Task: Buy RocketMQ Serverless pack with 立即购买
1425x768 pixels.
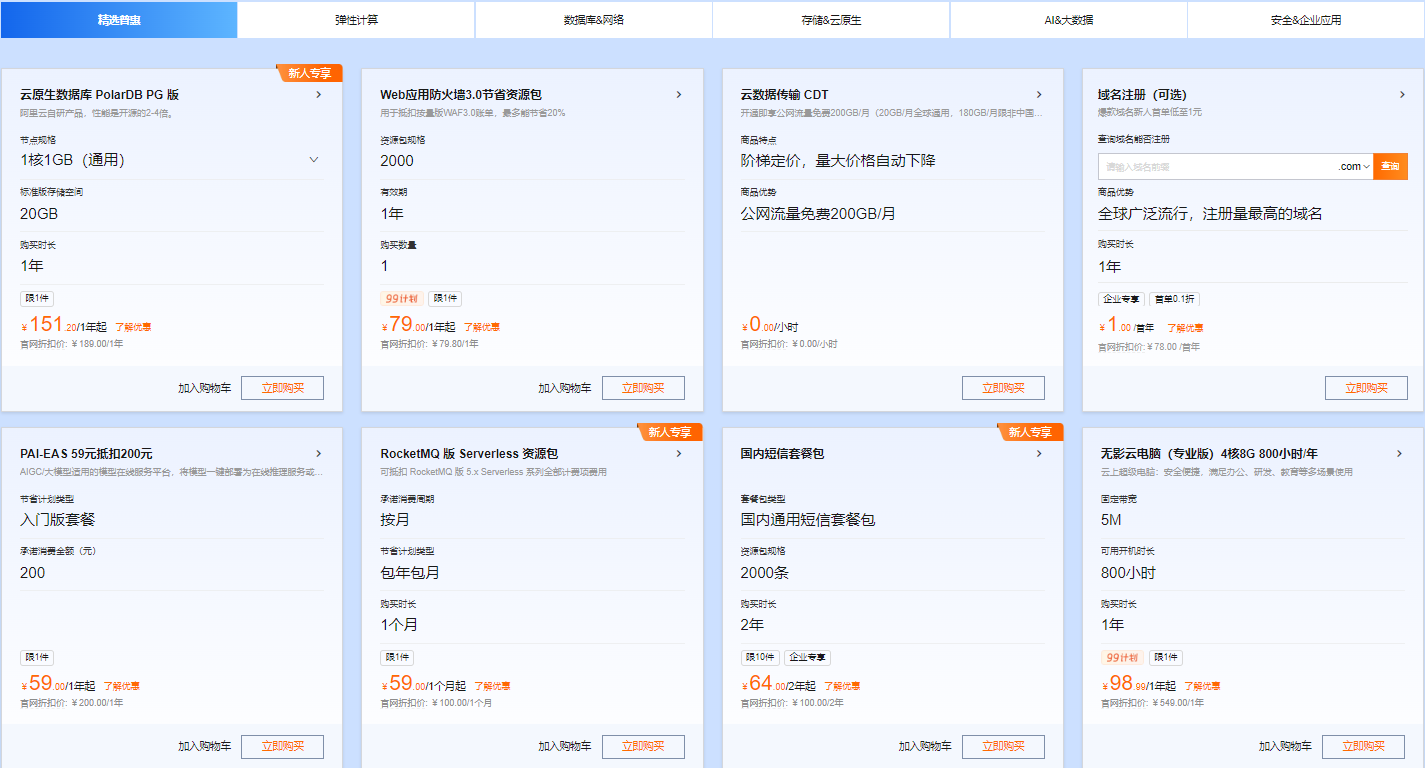Action: (x=643, y=746)
